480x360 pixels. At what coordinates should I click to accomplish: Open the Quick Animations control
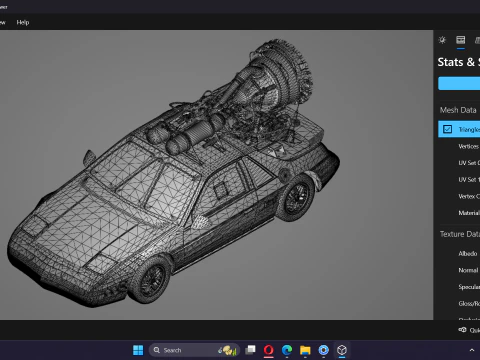coord(469,330)
